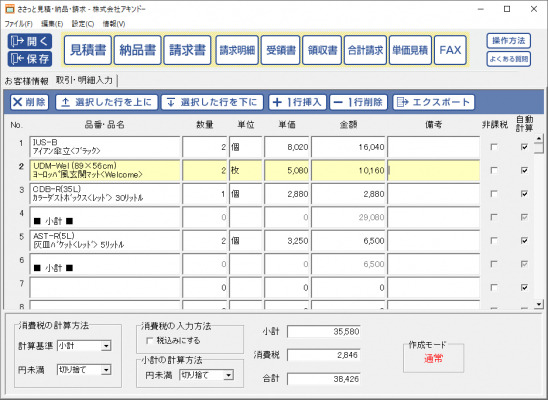The width and height of the screenshot is (548, 400).
Task: Click the X 削除 delete button
Action: 29,102
